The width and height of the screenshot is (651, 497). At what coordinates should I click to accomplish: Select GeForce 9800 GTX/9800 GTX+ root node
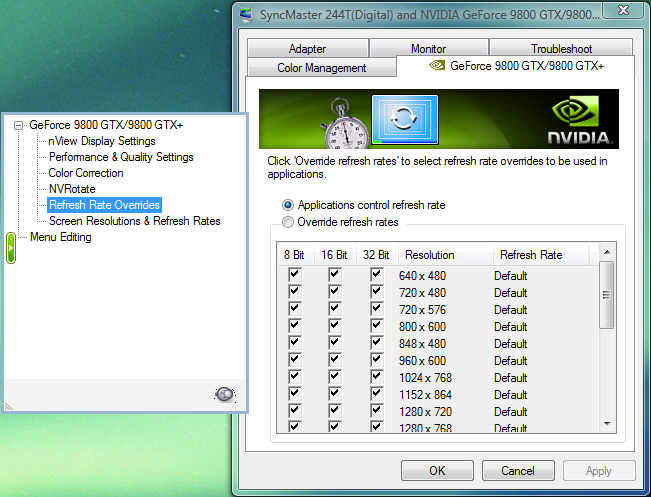(106, 125)
